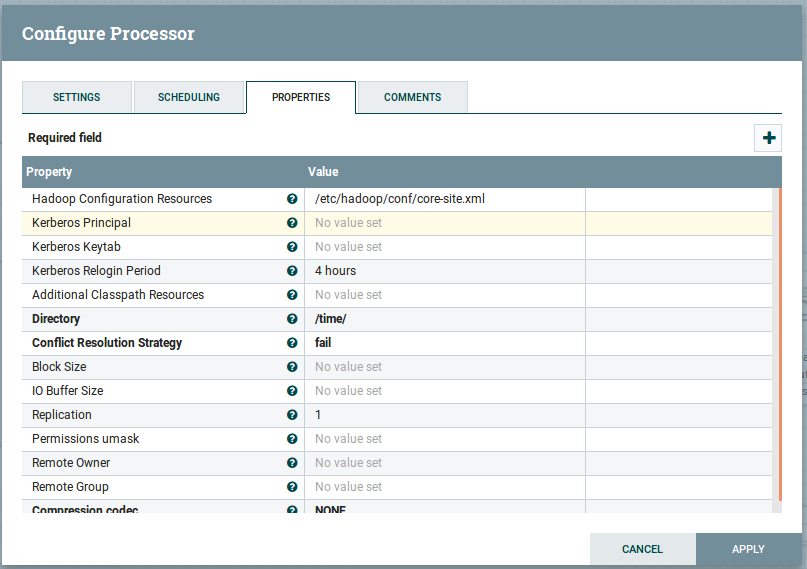The image size is (807, 569).
Task: Edit Hadoop Configuration Resources path value
Action: [x=444, y=199]
